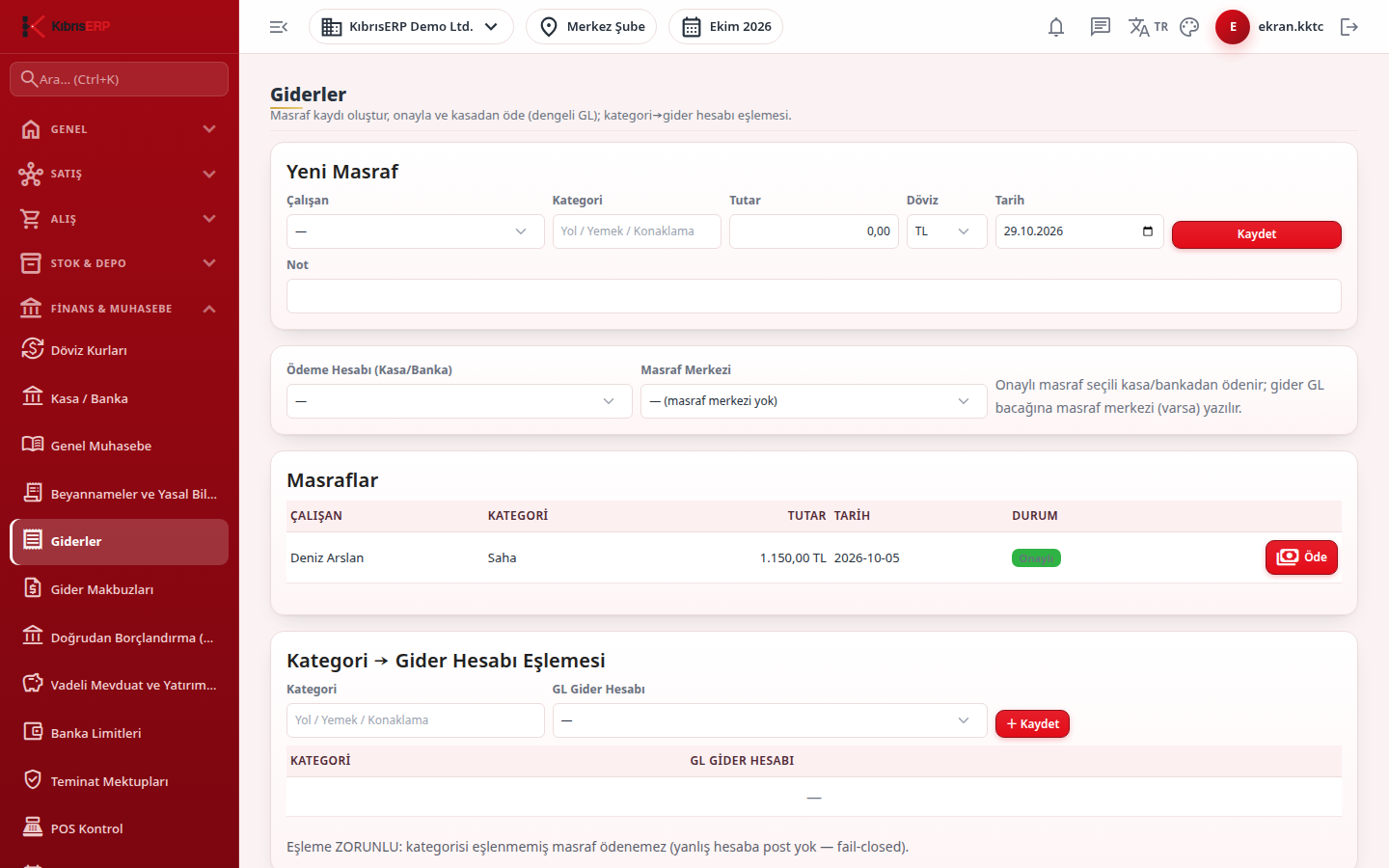Open the Döviz currency dropdown

point(946,231)
